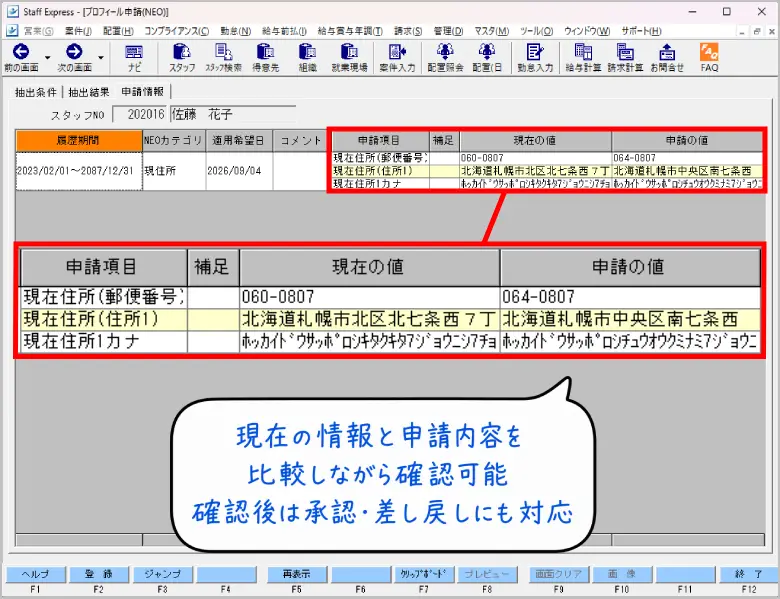Click the ヘルプ F1 button
The height and width of the screenshot is (599, 780).
(x=35, y=574)
